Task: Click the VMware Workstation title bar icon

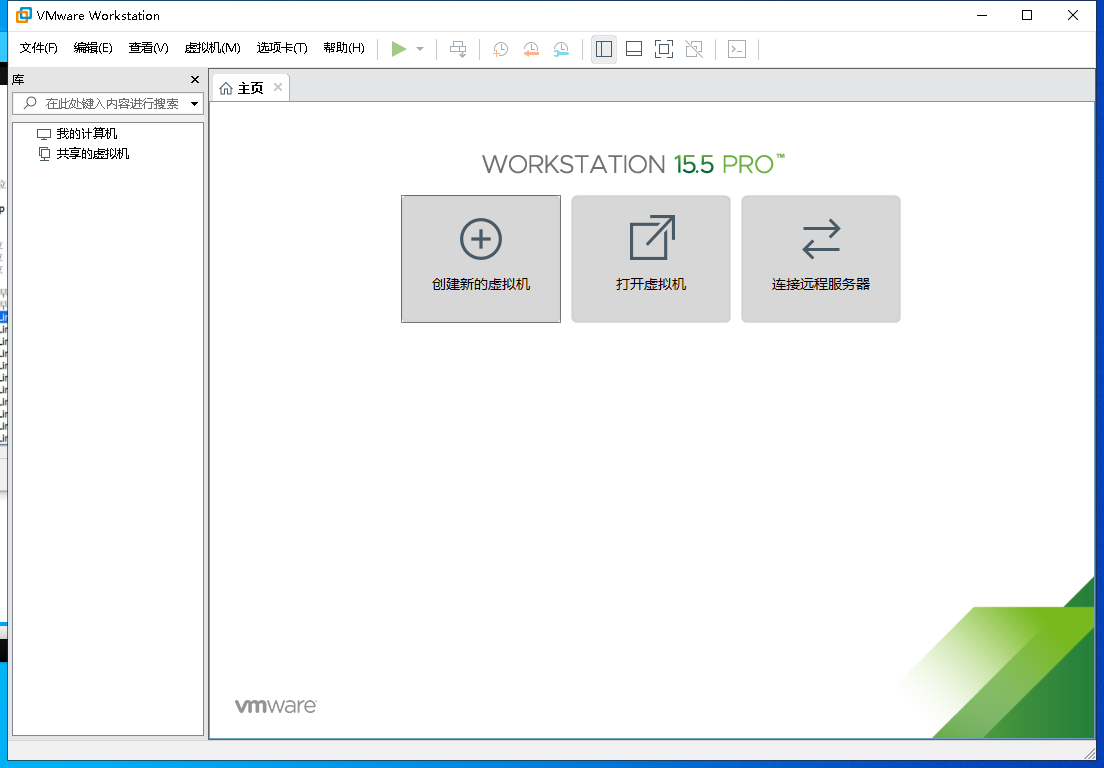Action: [24, 15]
